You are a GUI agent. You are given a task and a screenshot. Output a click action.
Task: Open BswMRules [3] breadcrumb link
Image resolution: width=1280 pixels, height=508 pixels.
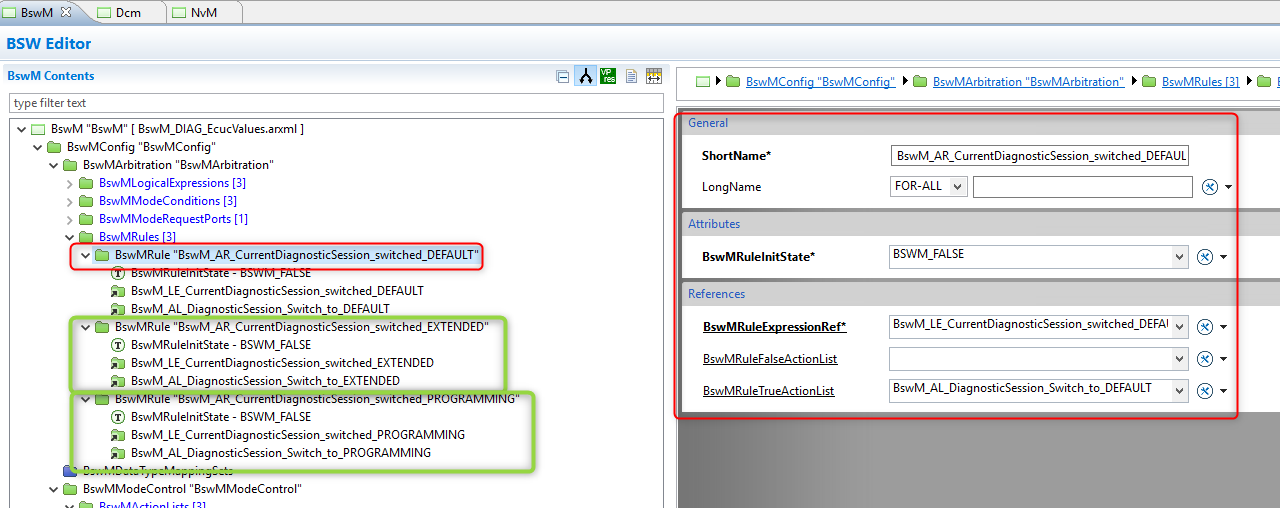coord(1200,82)
